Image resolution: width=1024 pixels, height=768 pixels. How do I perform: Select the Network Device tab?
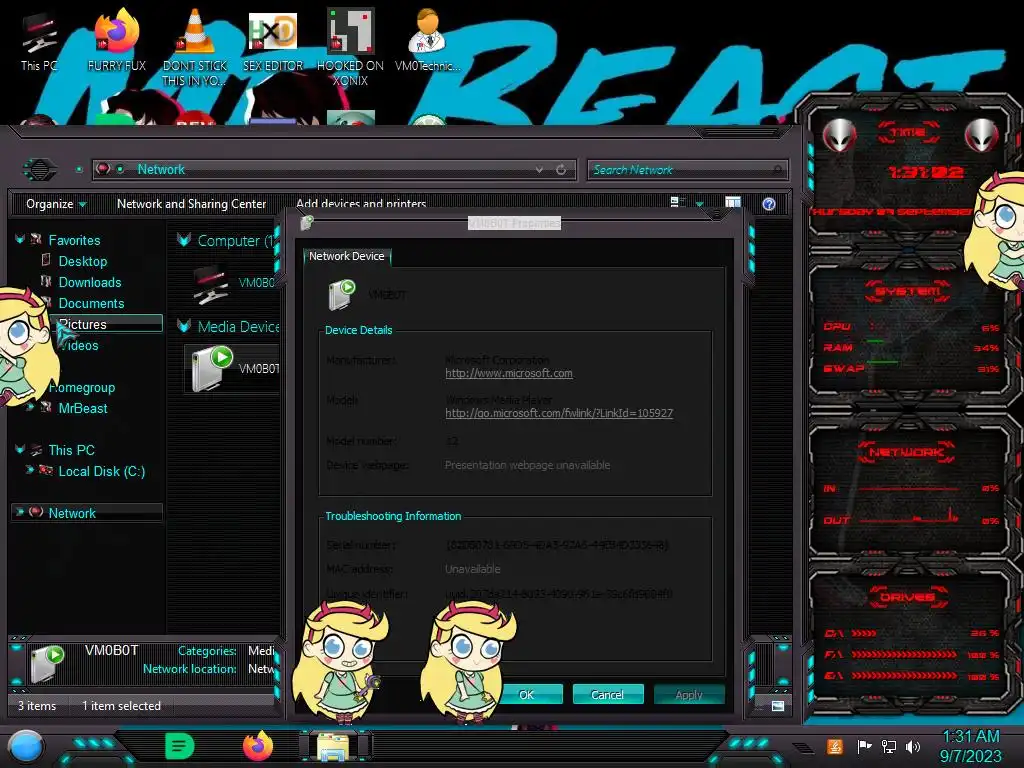tap(346, 256)
